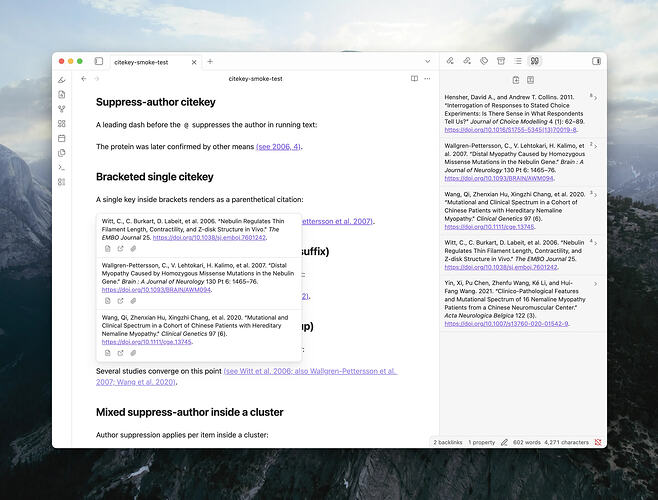Toggle the left sidebar panel icon
658x500 pixels.
[x=99, y=61]
